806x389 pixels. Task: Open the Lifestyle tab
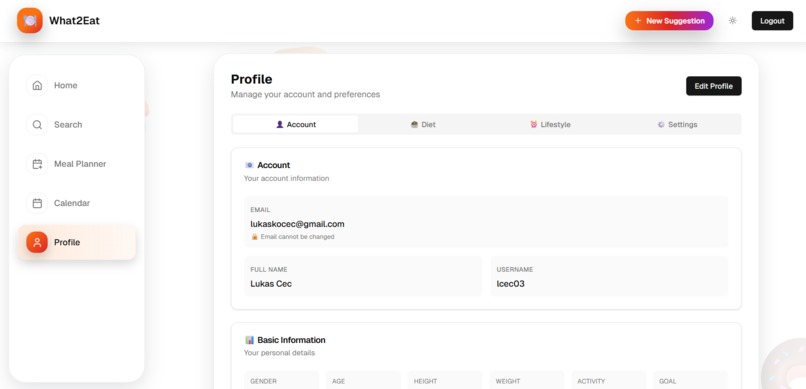click(550, 124)
